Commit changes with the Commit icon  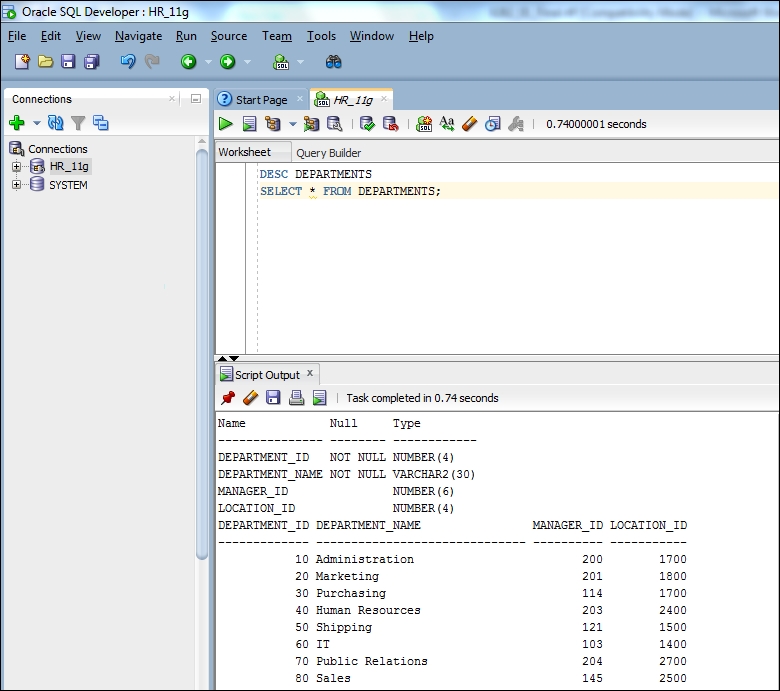tap(367, 124)
